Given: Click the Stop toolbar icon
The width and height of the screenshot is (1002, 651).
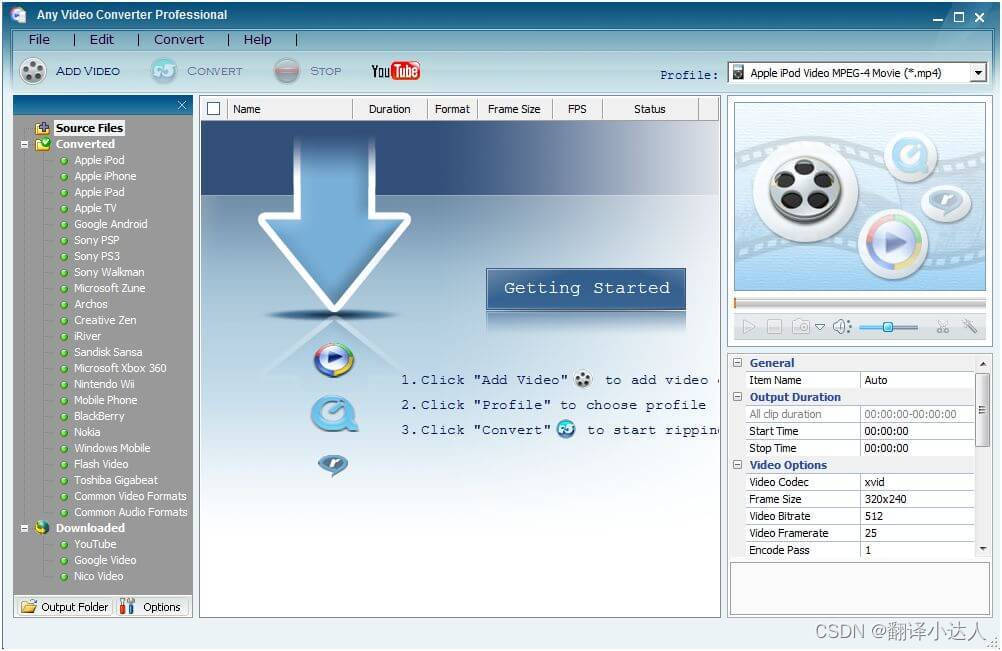Looking at the screenshot, I should click(x=287, y=71).
